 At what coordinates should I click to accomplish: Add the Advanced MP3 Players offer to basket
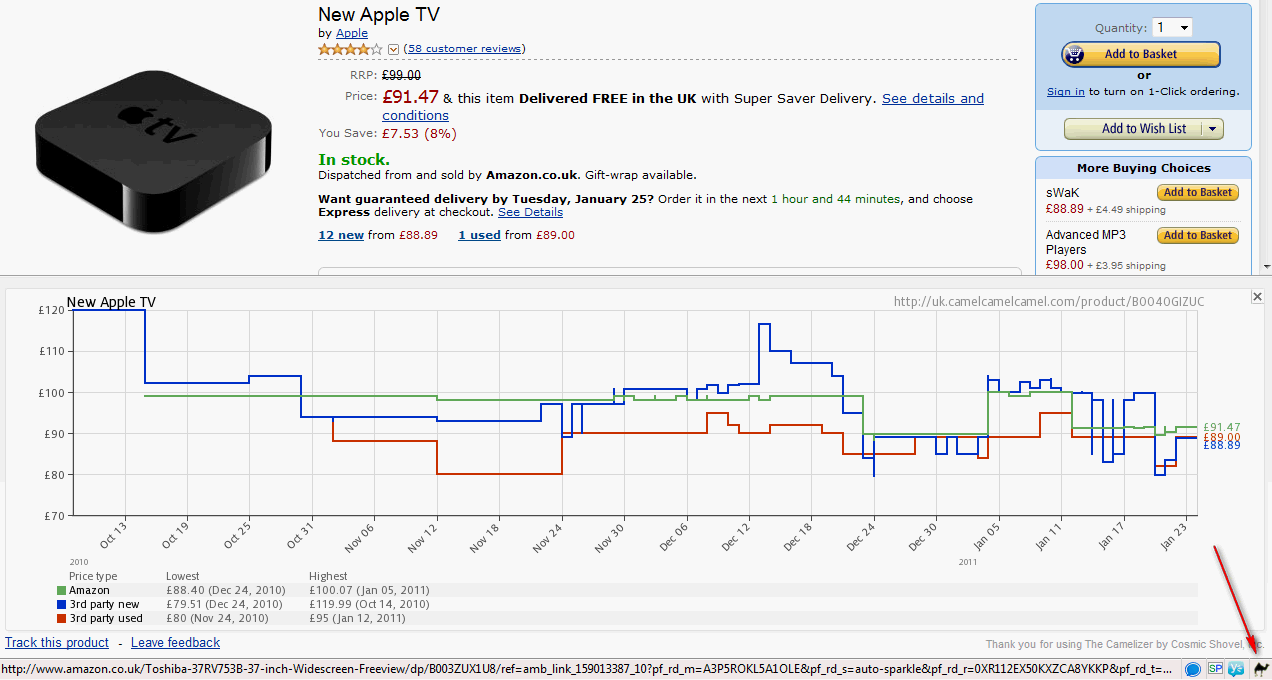tap(1197, 235)
